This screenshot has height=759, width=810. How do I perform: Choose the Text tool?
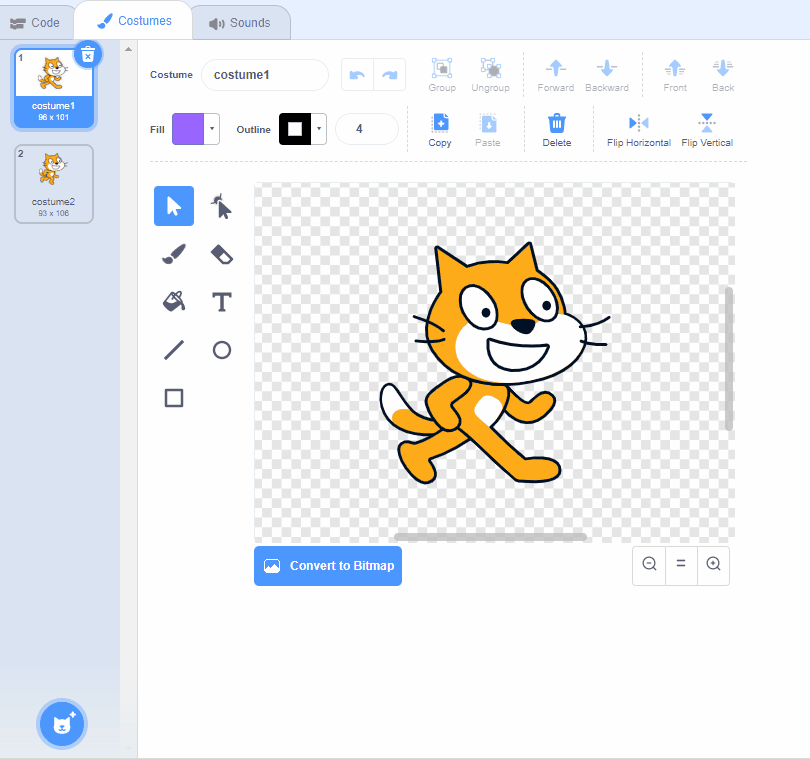click(222, 302)
